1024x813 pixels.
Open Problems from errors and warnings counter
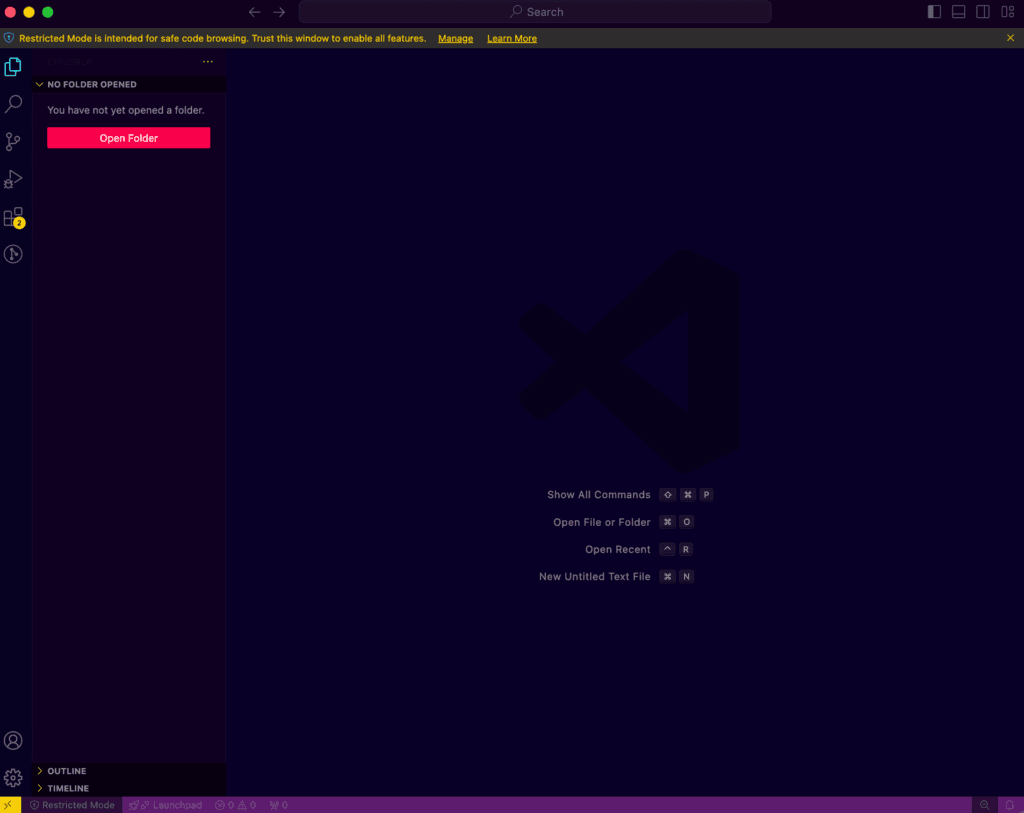[x=235, y=805]
